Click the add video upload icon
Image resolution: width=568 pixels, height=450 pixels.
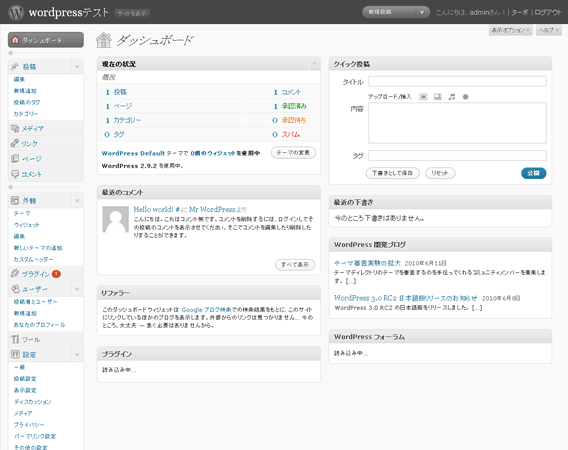438,97
